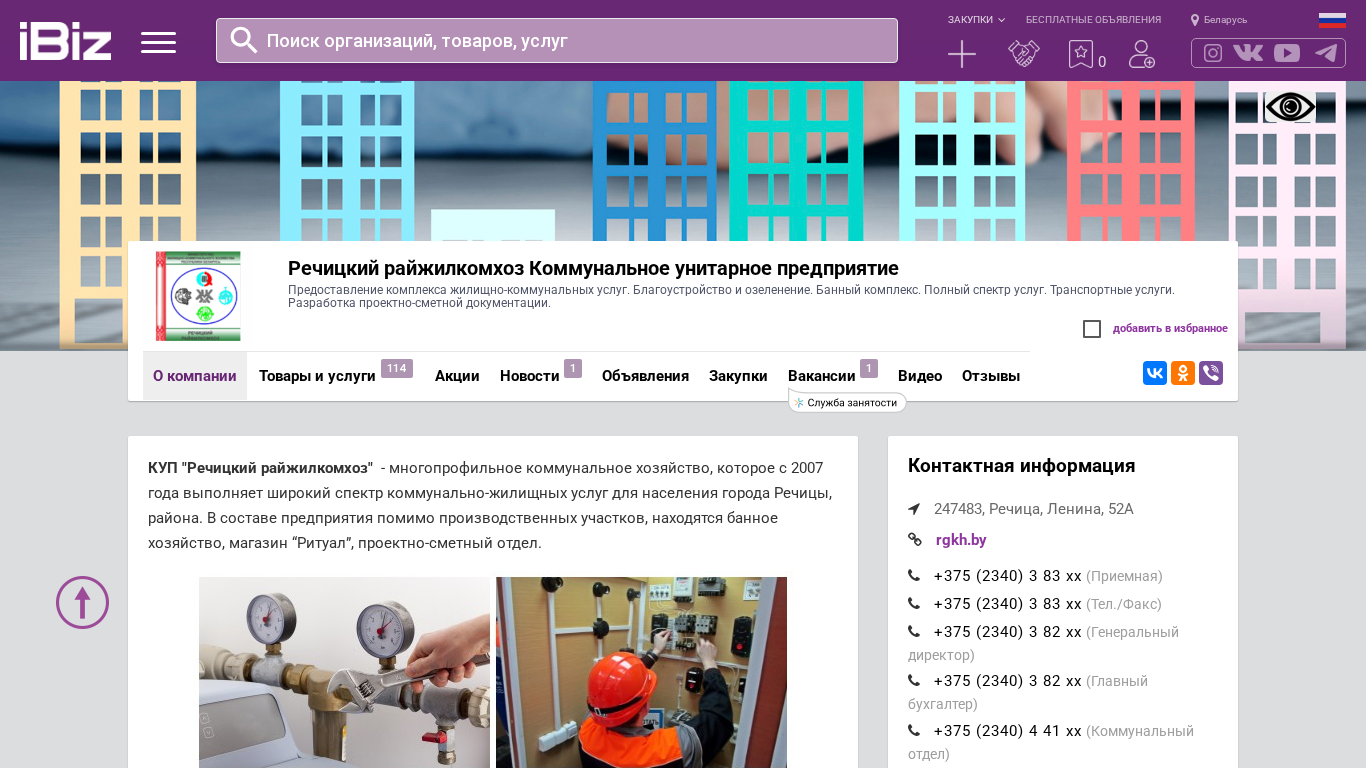Open the handshake partners icon
This screenshot has height=768, width=1366.
(1024, 54)
